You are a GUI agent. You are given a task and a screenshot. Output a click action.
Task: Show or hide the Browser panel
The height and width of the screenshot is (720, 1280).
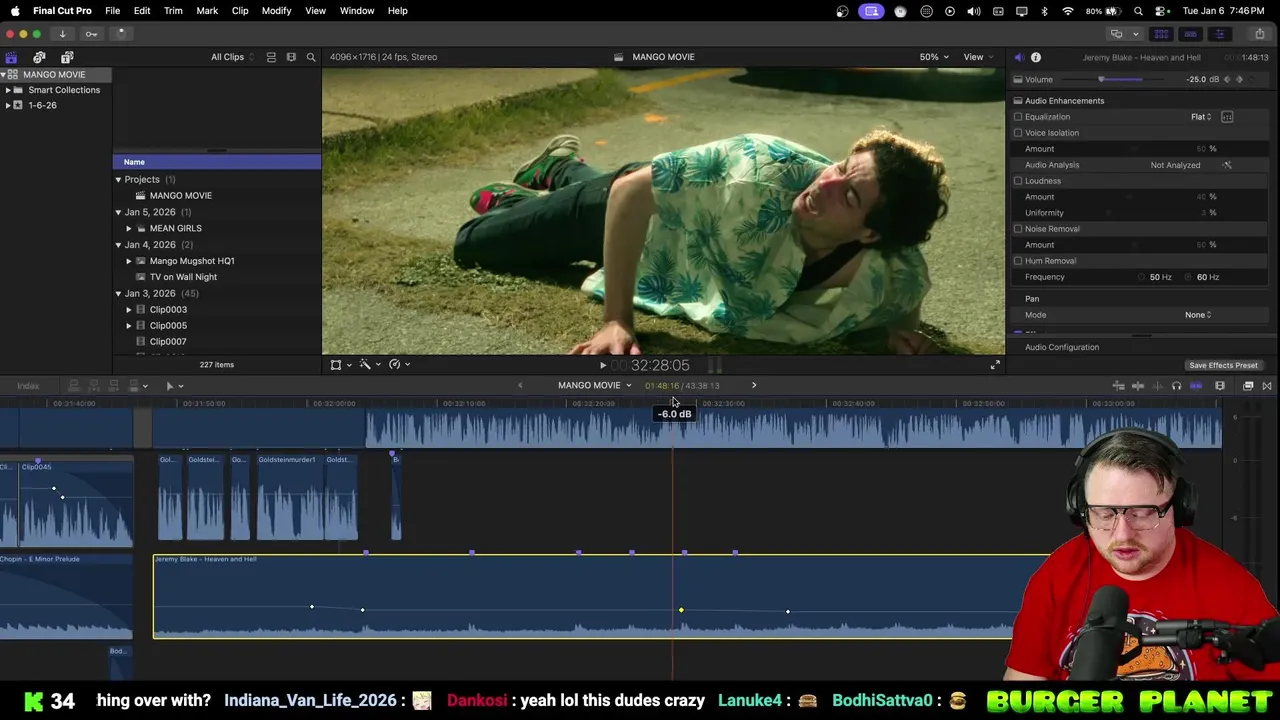(1161, 34)
